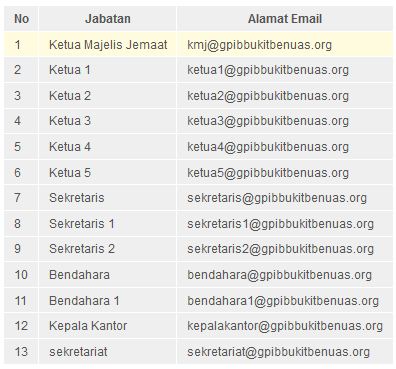Open the kepalakantor@gpibbukitbenuas.org email
Screen dimensions: 396x369
pyautogui.click(x=285, y=326)
